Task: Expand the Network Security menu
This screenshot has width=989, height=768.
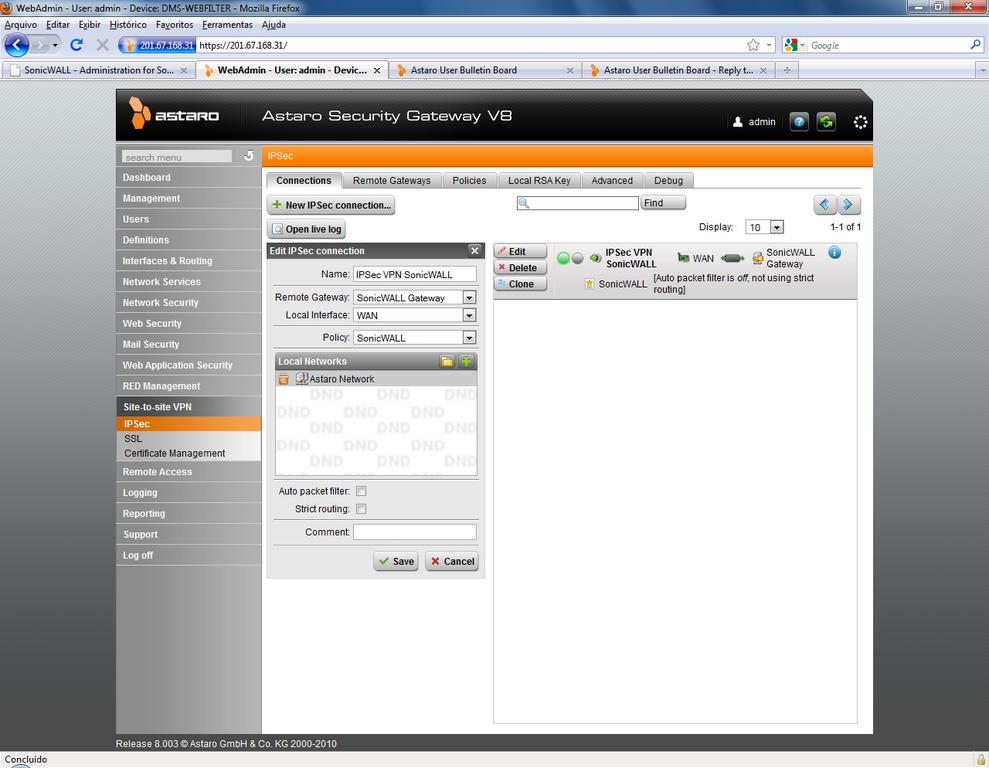Action: pos(189,303)
